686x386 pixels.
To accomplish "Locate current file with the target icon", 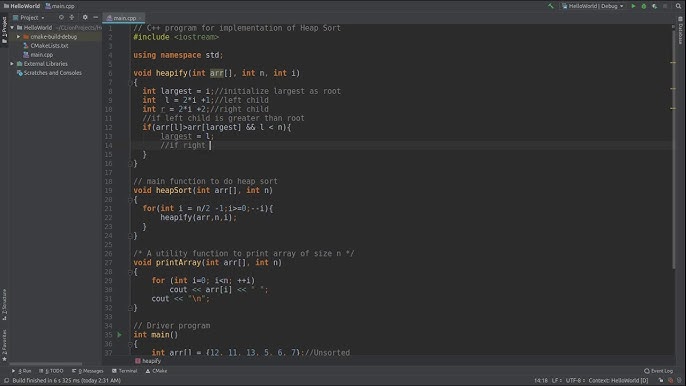I will (x=61, y=18).
